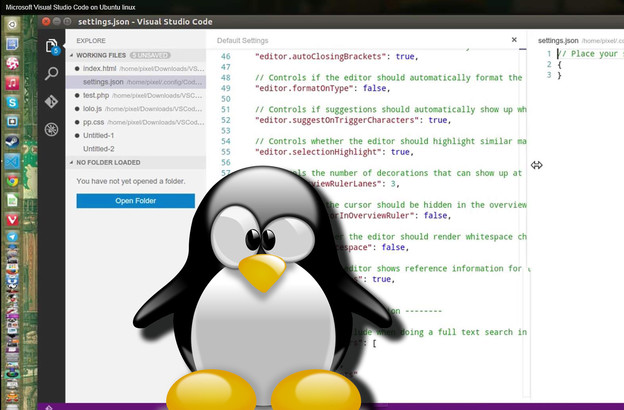Open the Git source control view
The height and width of the screenshot is (410, 624).
(x=51, y=101)
